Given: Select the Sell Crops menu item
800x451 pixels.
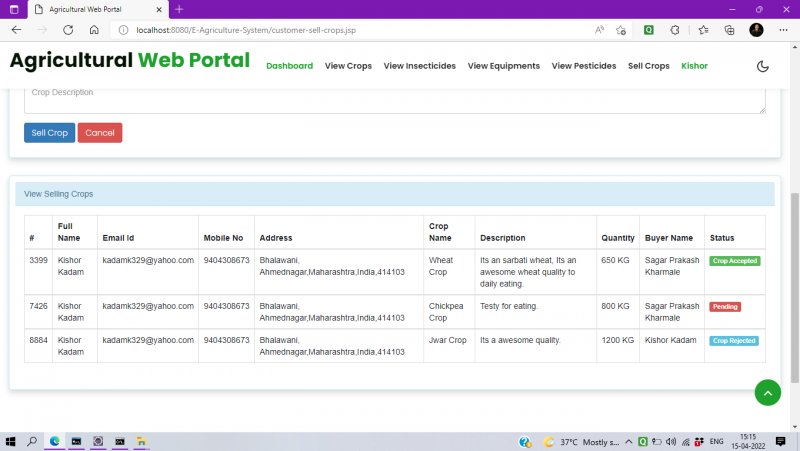Looking at the screenshot, I should tap(648, 66).
